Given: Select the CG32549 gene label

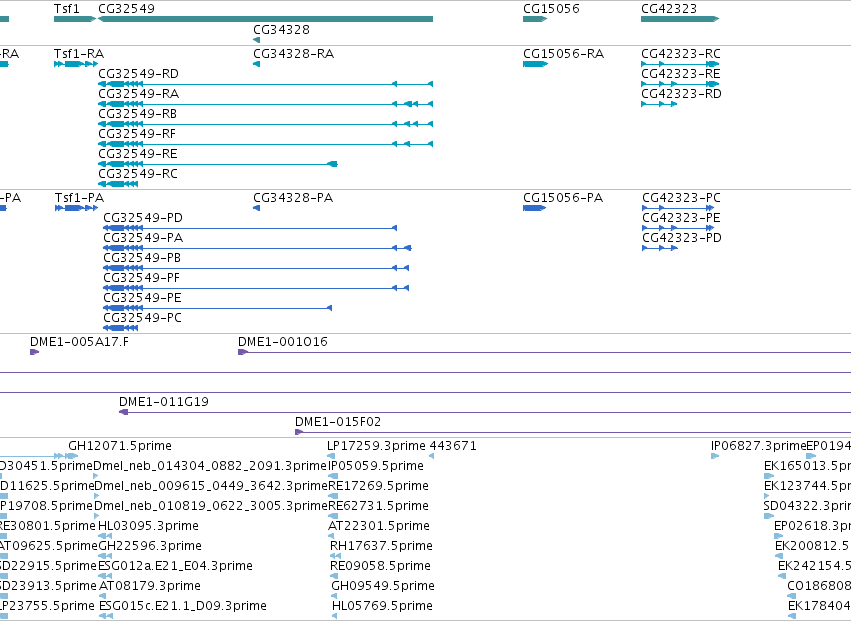Looking at the screenshot, I should [126, 9].
